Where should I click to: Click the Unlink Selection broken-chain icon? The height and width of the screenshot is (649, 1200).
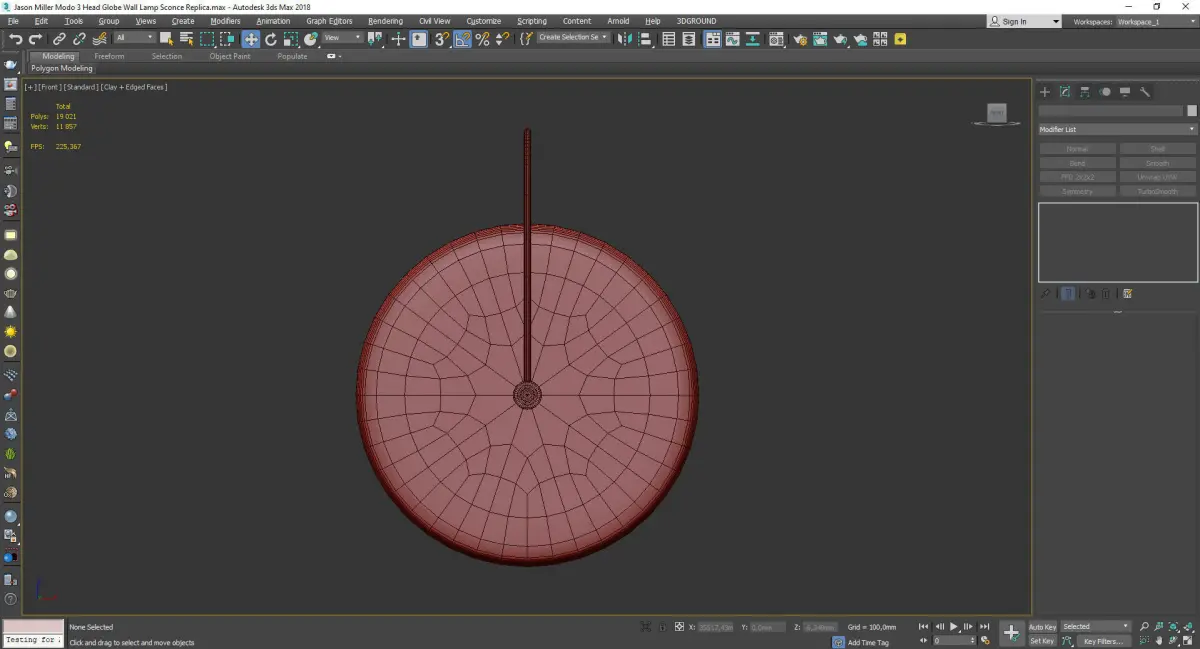click(79, 39)
